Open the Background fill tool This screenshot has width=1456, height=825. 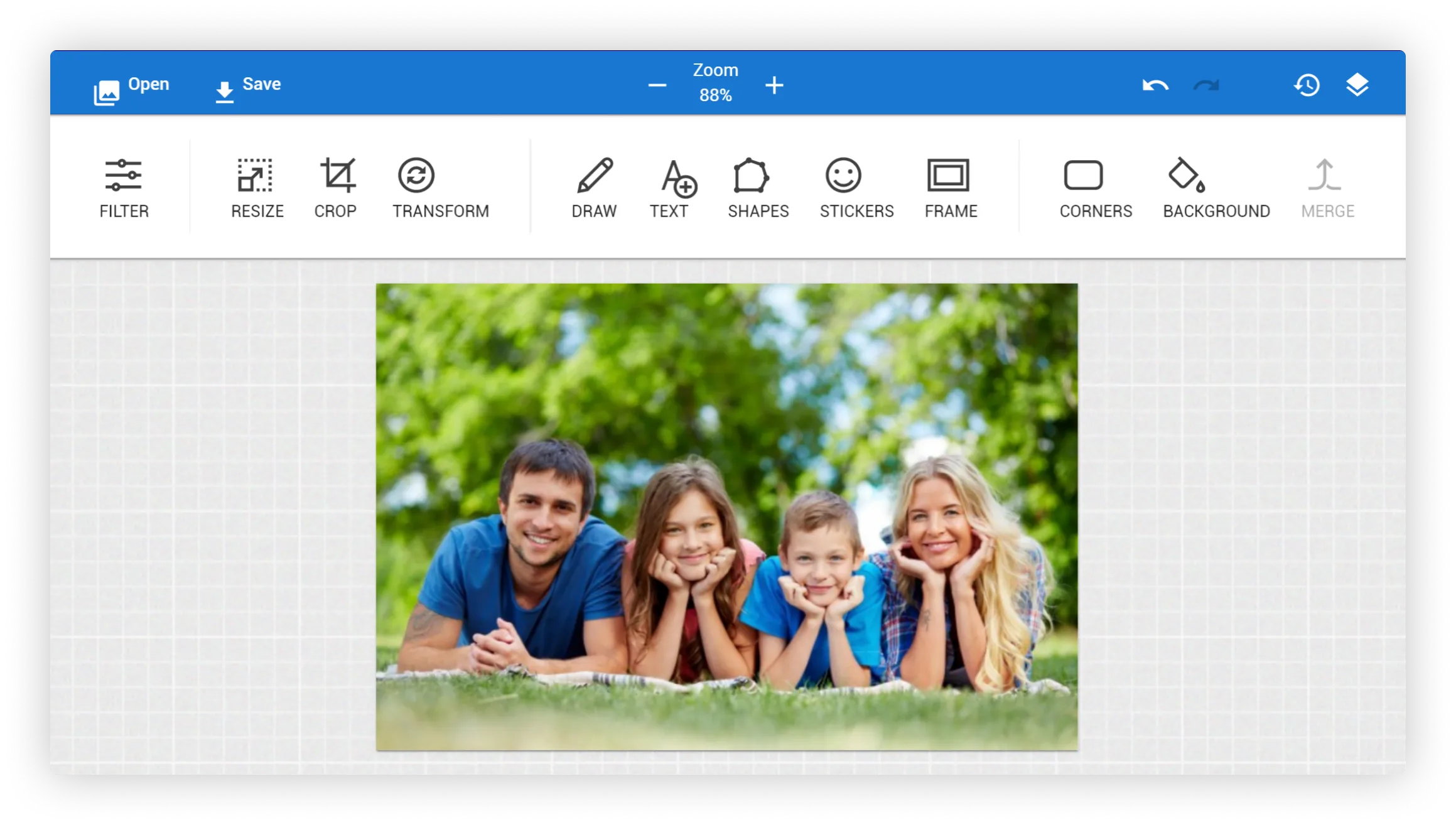point(1216,185)
